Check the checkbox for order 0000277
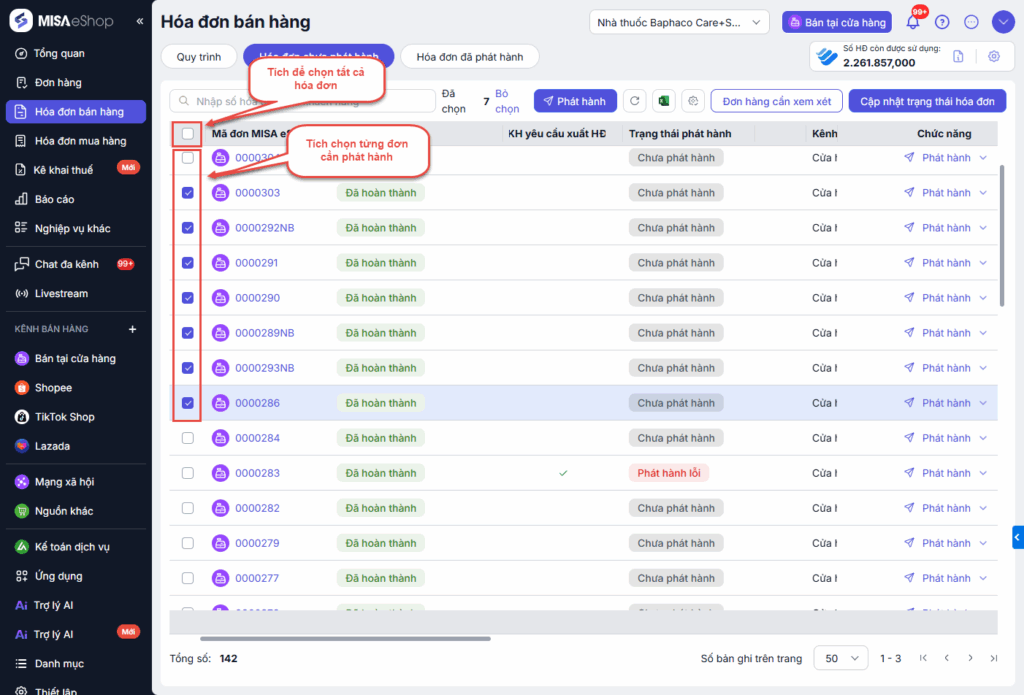 (x=188, y=578)
